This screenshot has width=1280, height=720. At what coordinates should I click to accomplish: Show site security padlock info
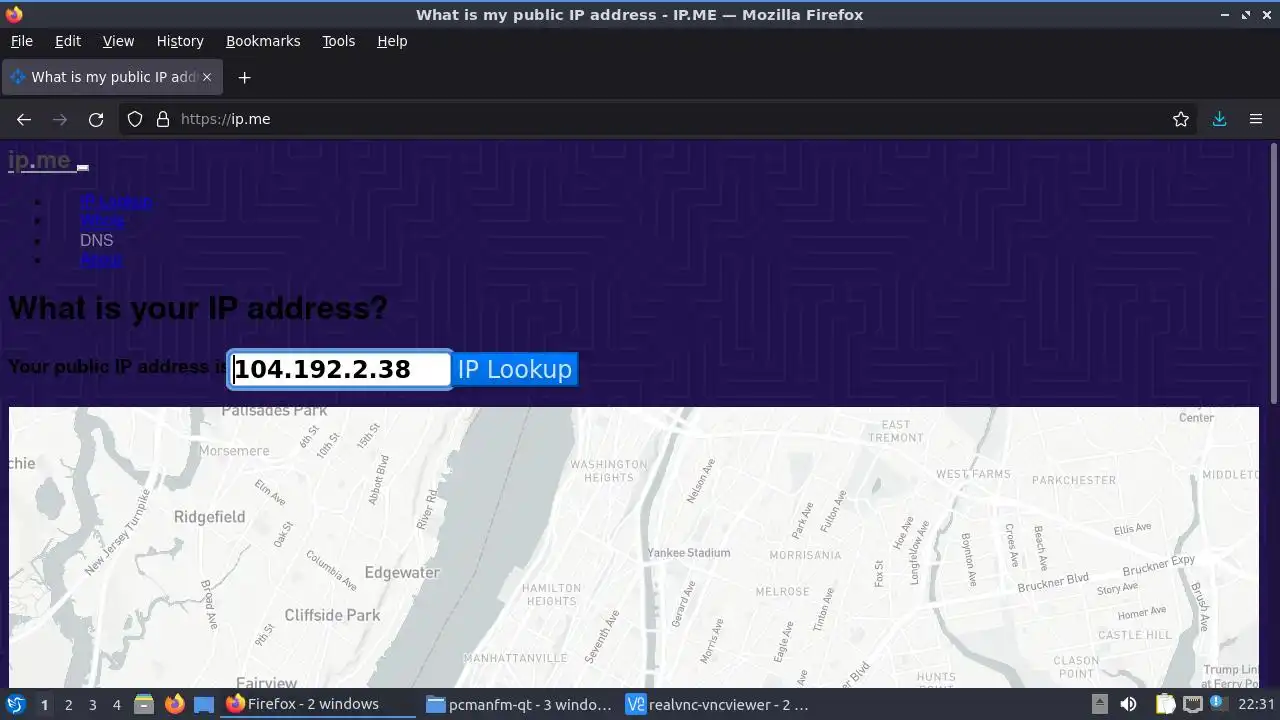(163, 119)
